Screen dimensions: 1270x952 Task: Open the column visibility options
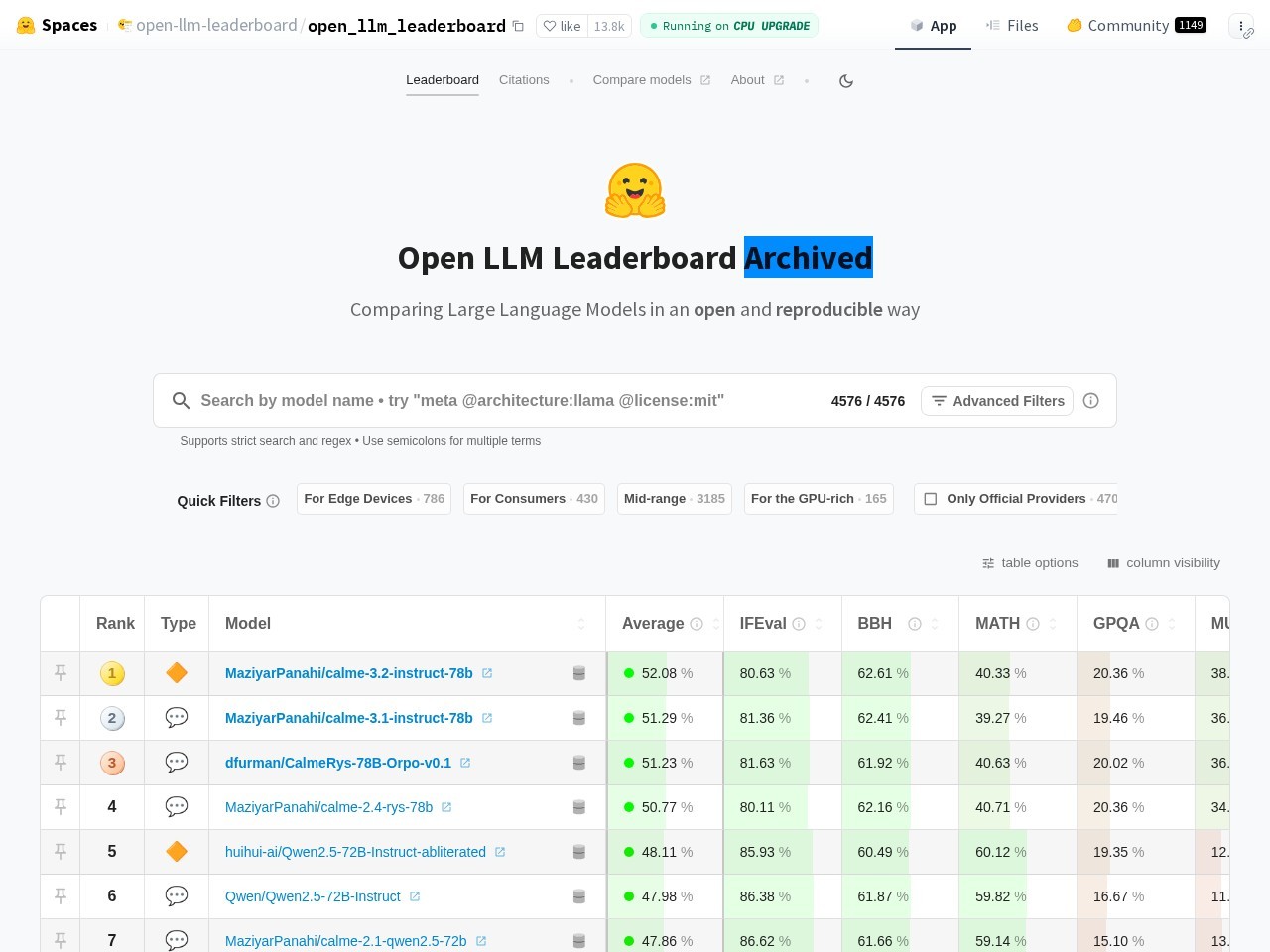tap(1163, 563)
